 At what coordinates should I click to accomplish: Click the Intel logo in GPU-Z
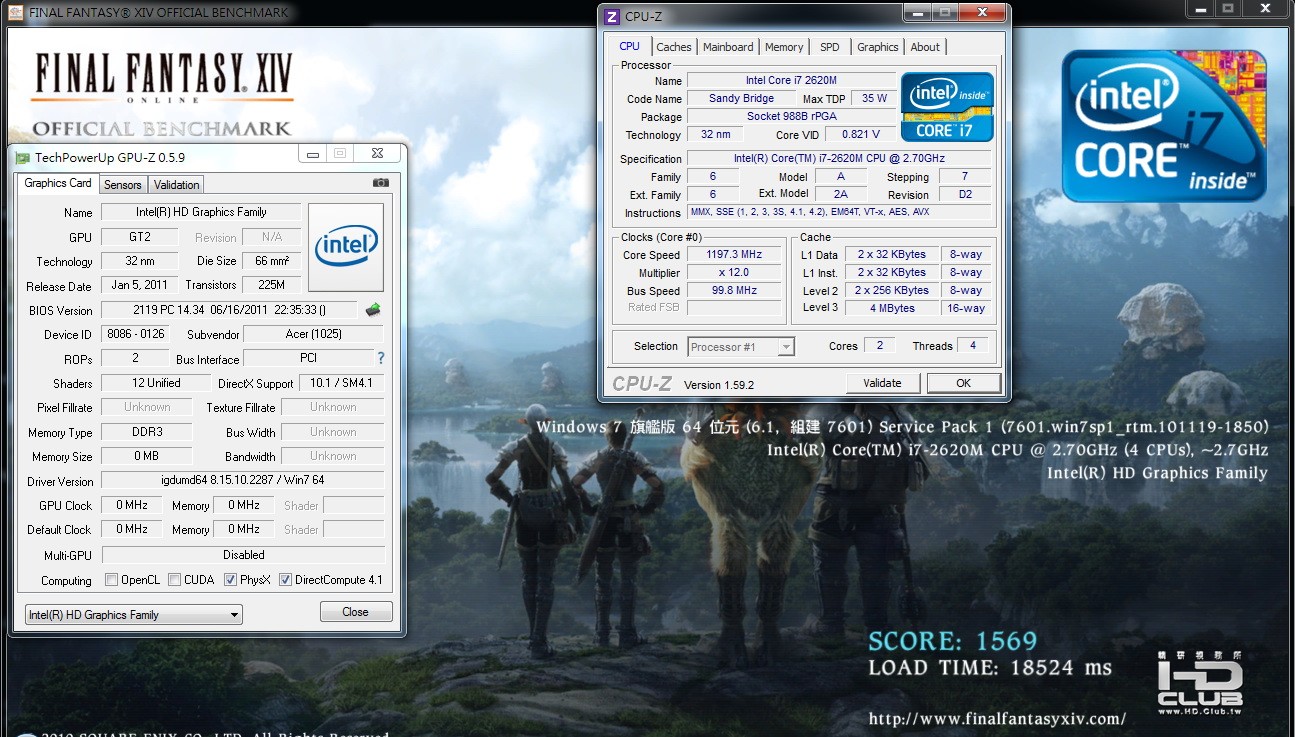point(346,247)
